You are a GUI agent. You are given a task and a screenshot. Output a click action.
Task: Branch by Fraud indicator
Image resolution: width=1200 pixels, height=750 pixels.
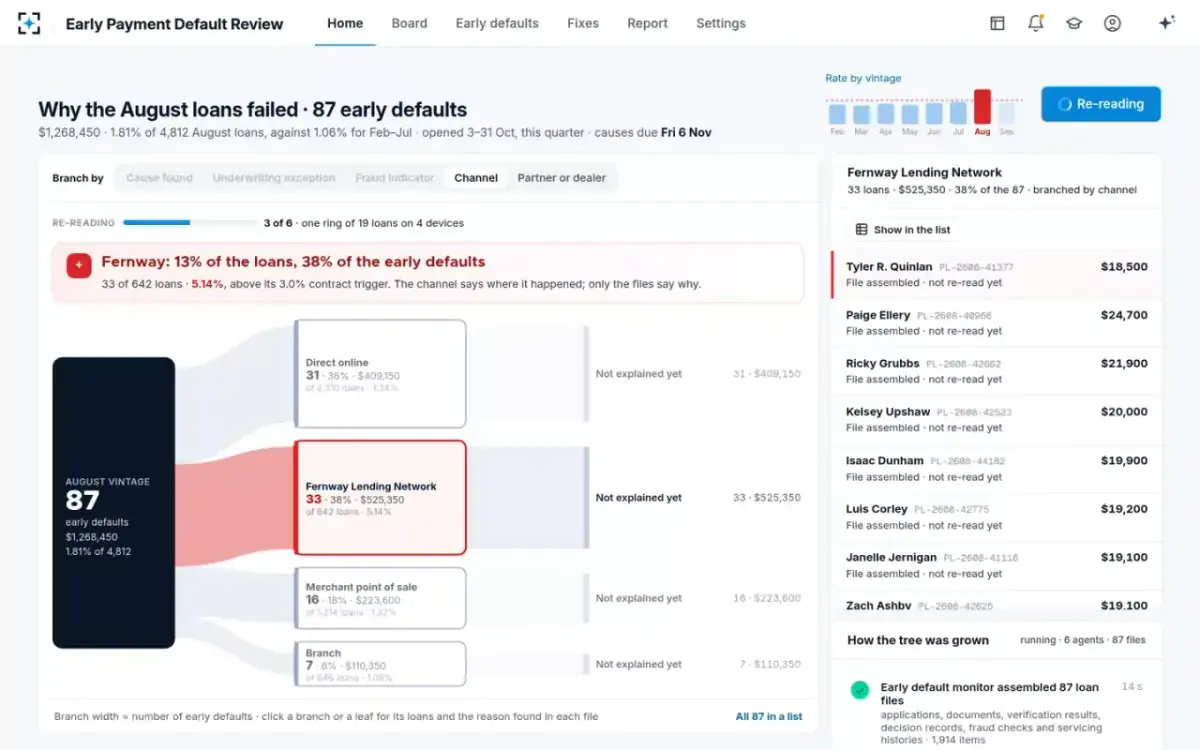(395, 178)
